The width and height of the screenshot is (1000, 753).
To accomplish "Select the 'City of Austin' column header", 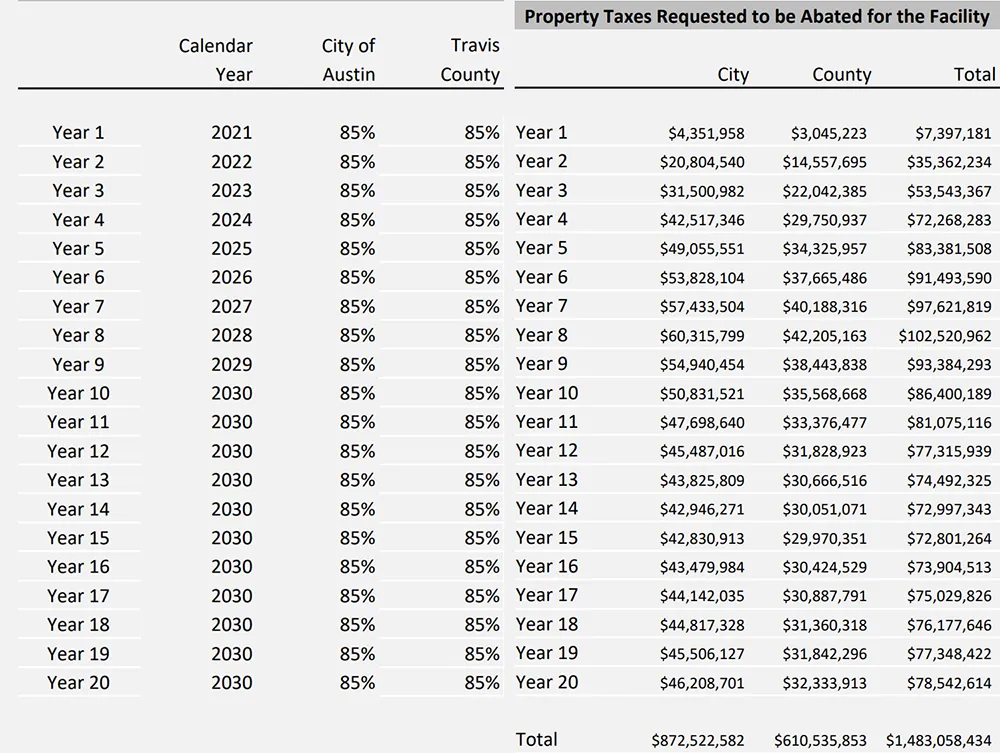I will [x=348, y=60].
